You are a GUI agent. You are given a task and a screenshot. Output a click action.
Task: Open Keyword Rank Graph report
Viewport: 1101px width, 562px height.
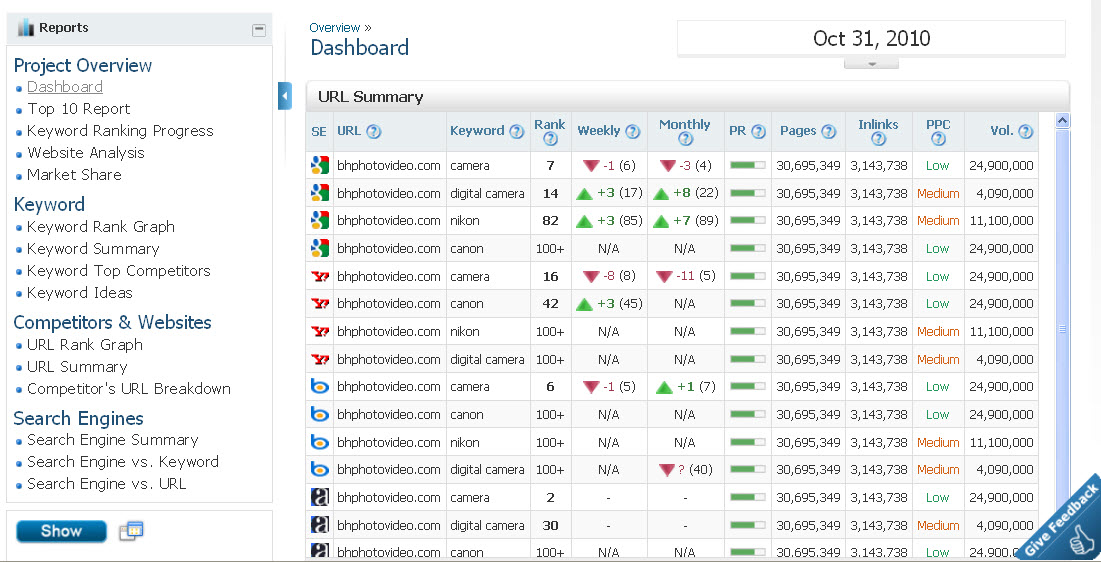click(x=101, y=227)
